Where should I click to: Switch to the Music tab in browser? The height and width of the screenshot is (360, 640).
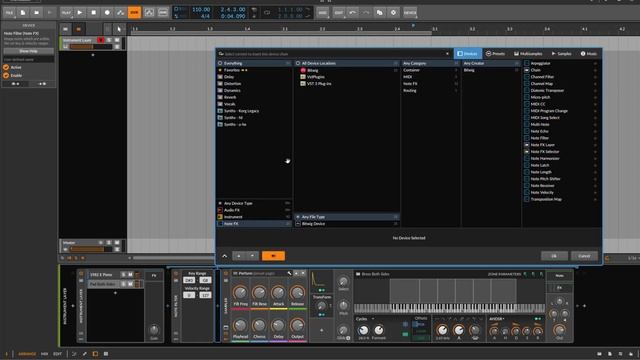click(x=589, y=53)
